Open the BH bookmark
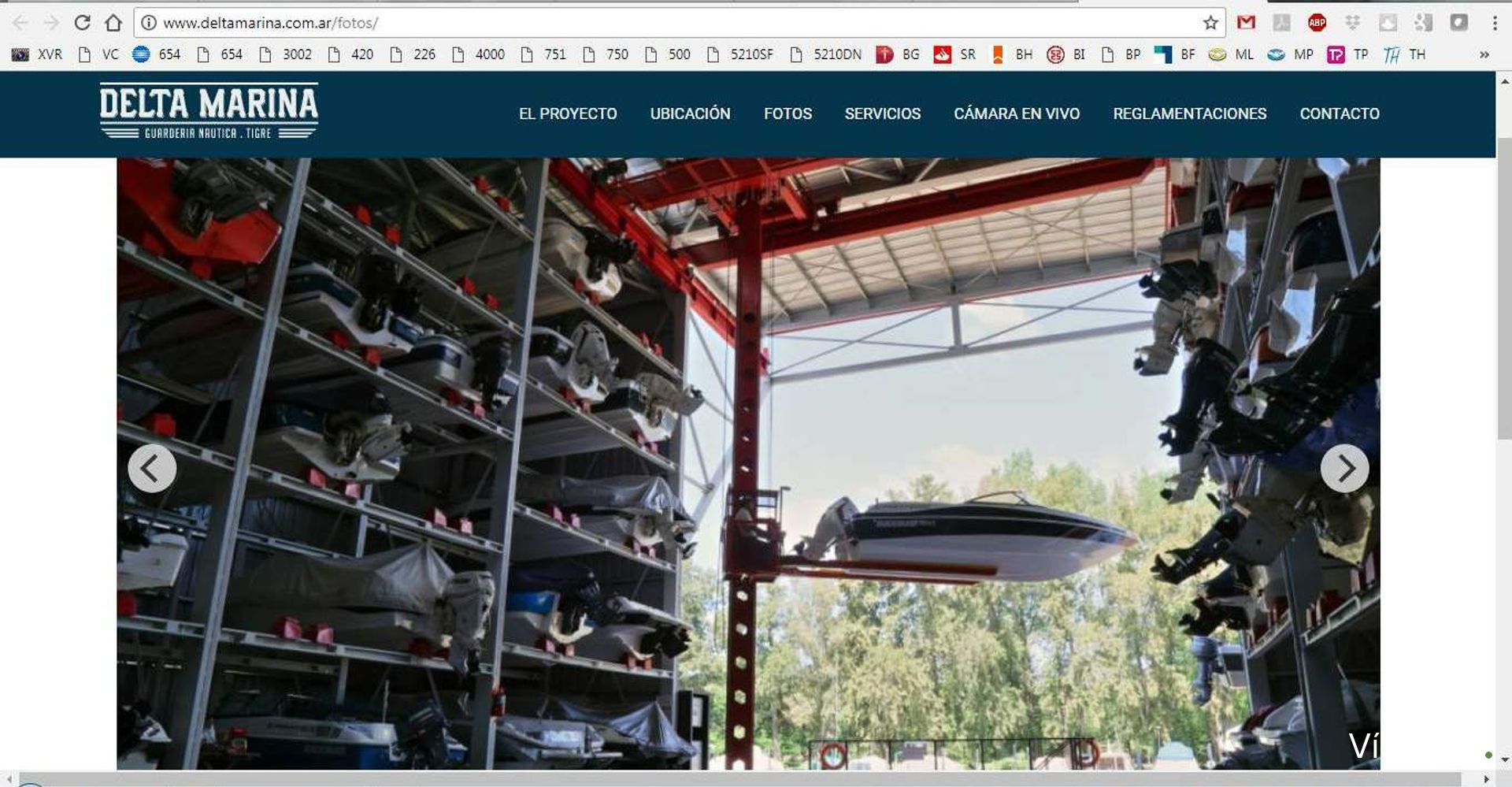 1011,54
